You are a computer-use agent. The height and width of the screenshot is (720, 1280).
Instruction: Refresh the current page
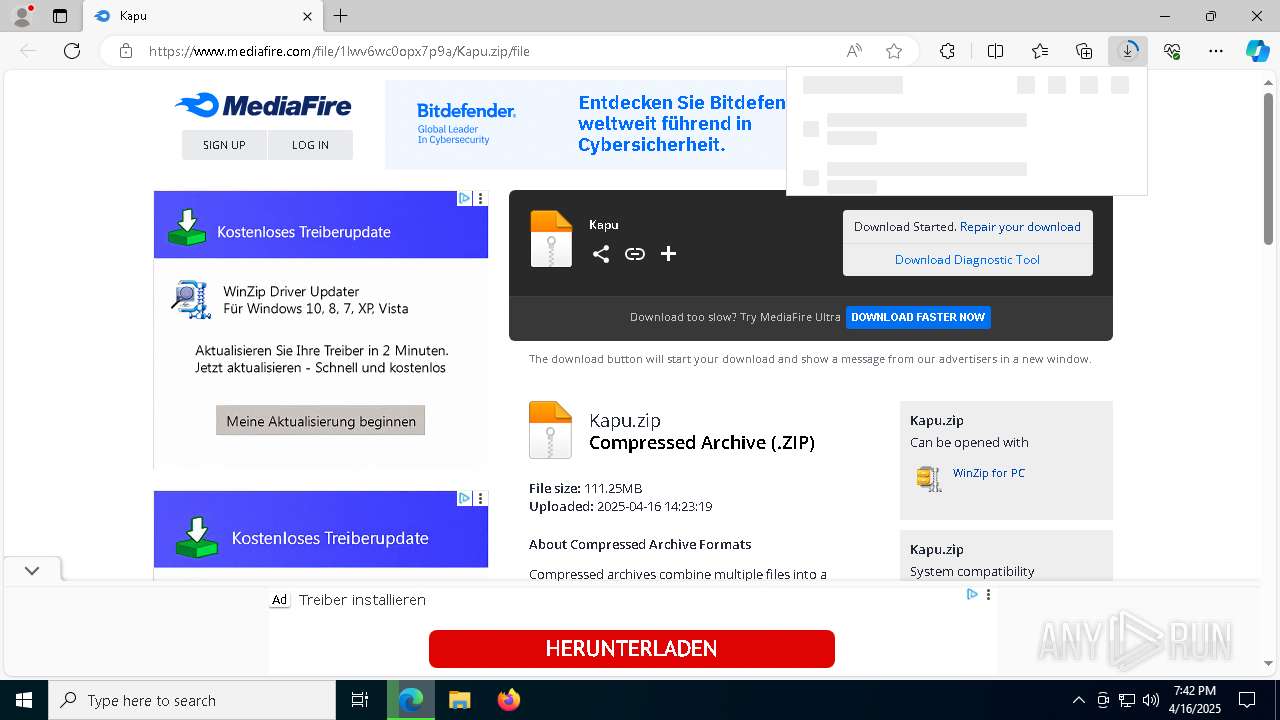[x=72, y=51]
